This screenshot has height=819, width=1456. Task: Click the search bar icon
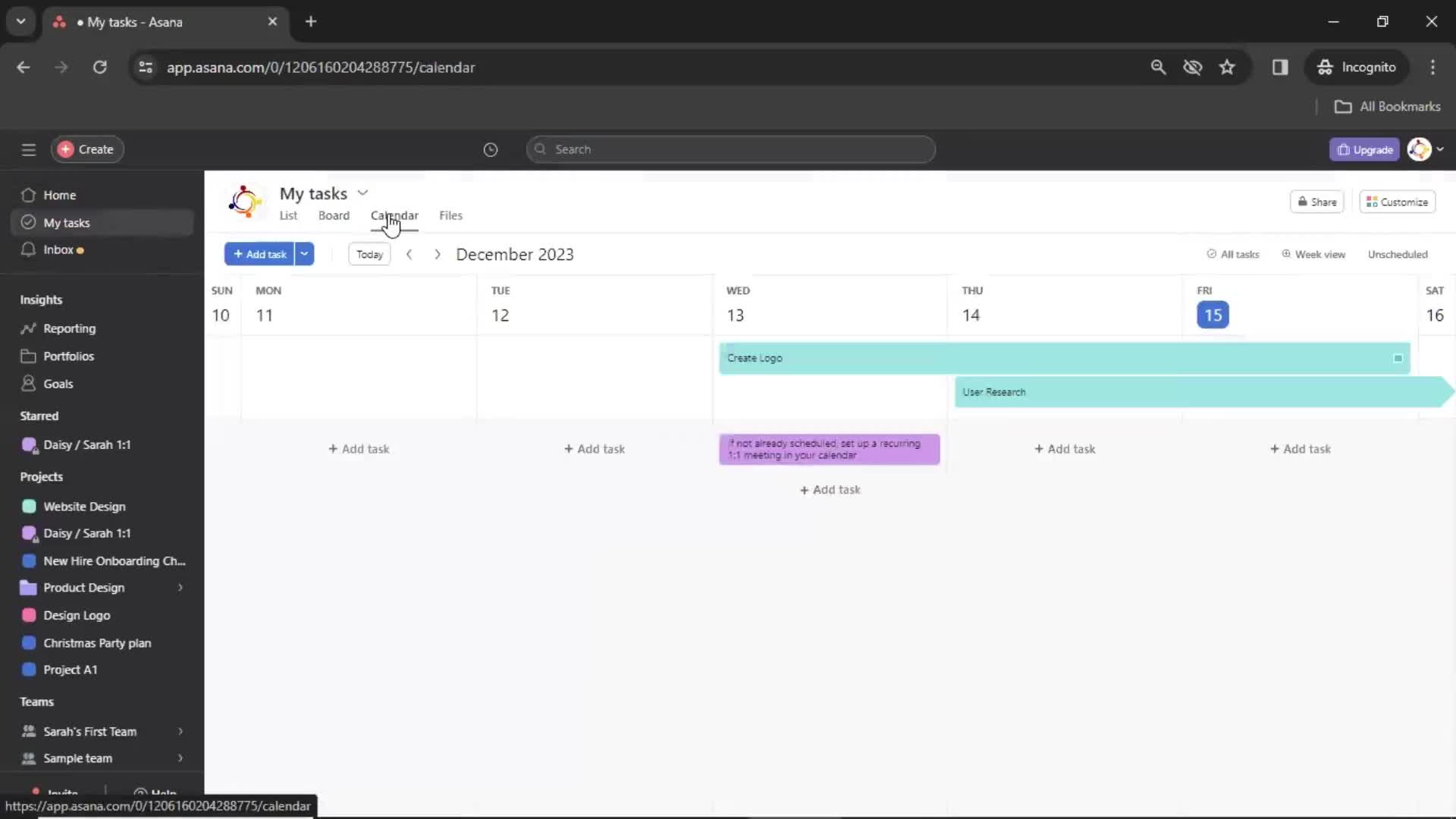[540, 149]
